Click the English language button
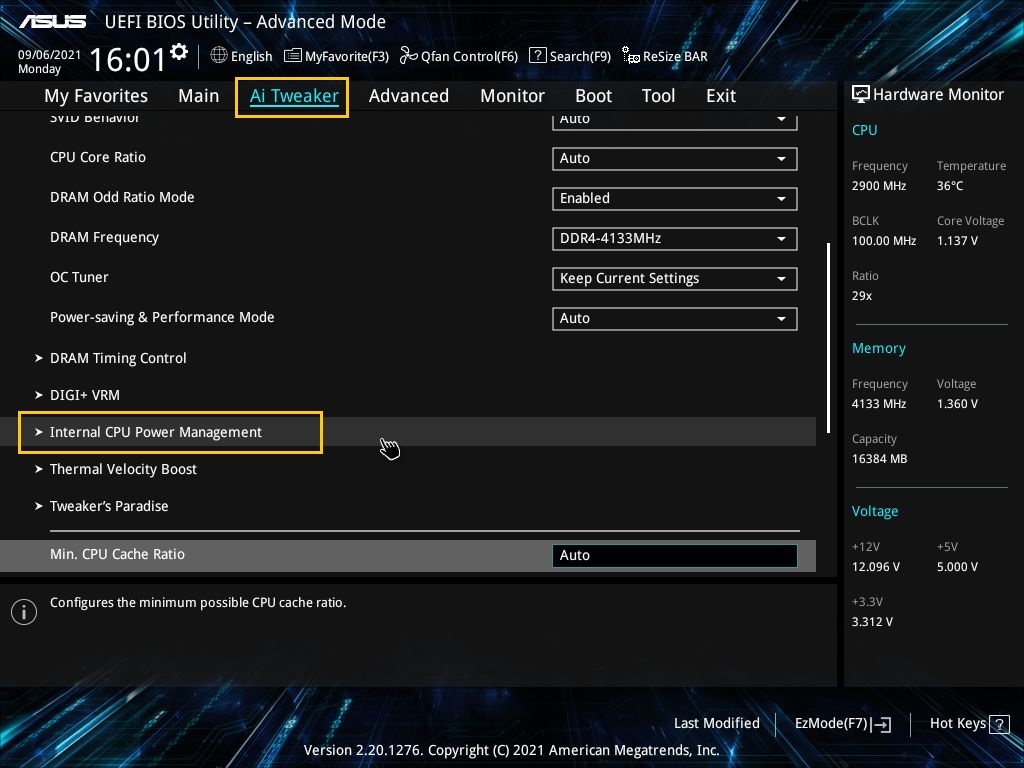Viewport: 1024px width, 768px height. coord(251,57)
